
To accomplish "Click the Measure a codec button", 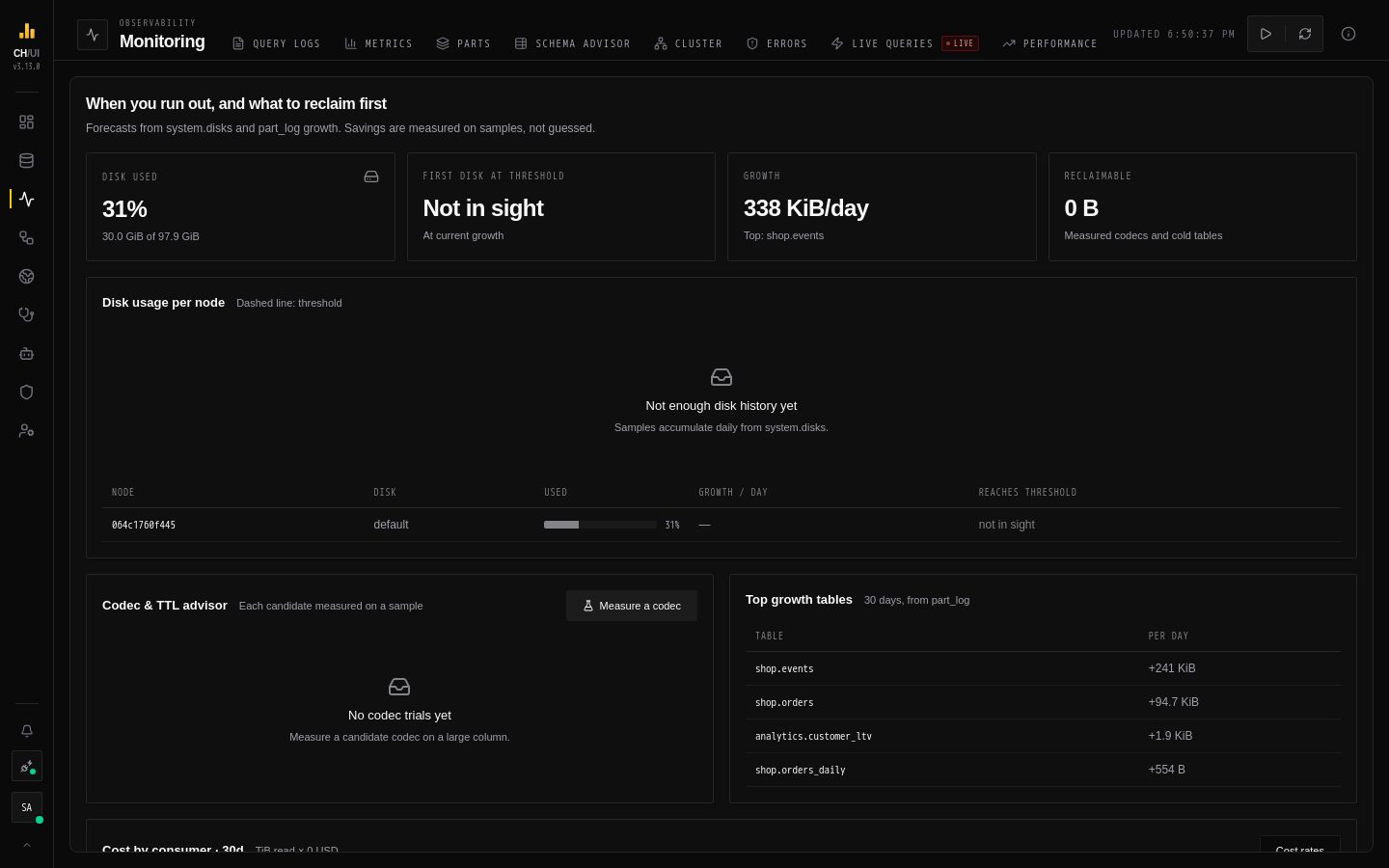I will pos(632,606).
